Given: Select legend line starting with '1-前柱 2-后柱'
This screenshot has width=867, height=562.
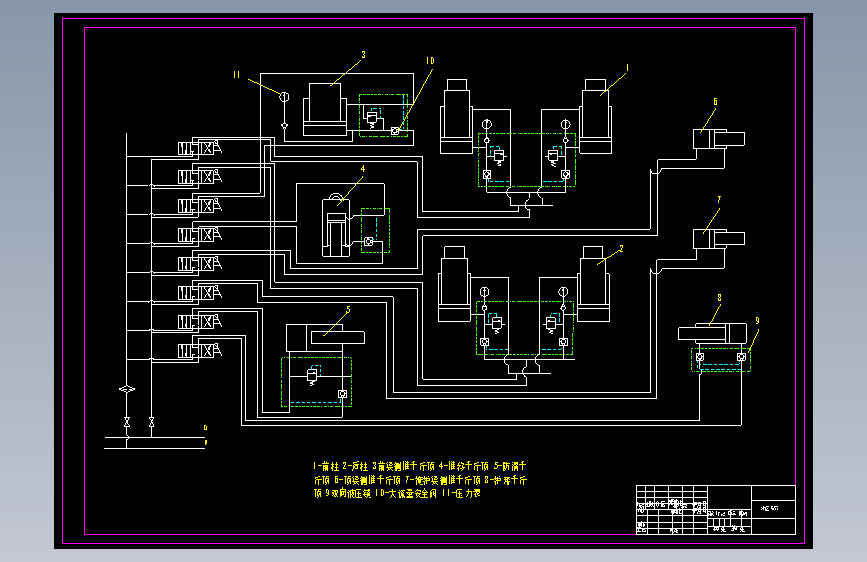Looking at the screenshot, I should [x=419, y=466].
